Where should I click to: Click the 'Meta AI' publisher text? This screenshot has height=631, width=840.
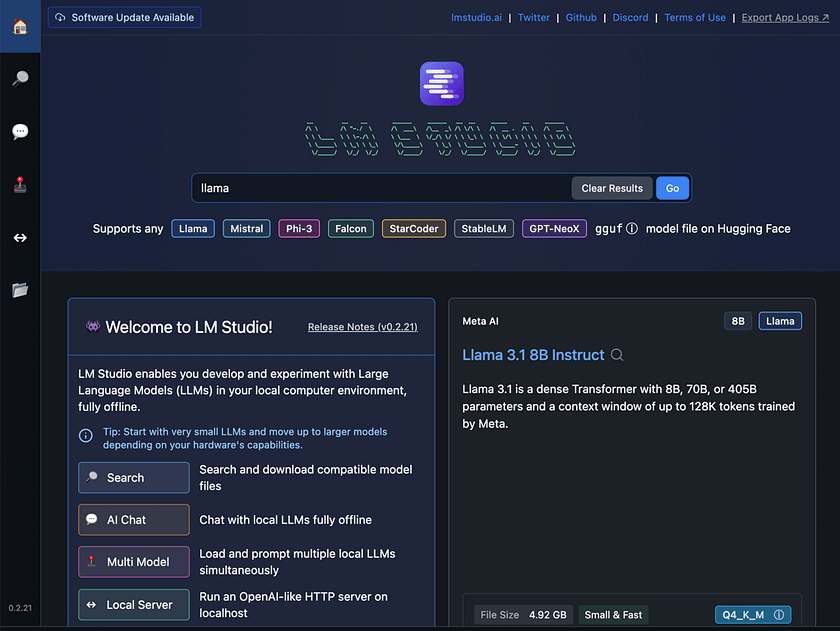tap(480, 321)
